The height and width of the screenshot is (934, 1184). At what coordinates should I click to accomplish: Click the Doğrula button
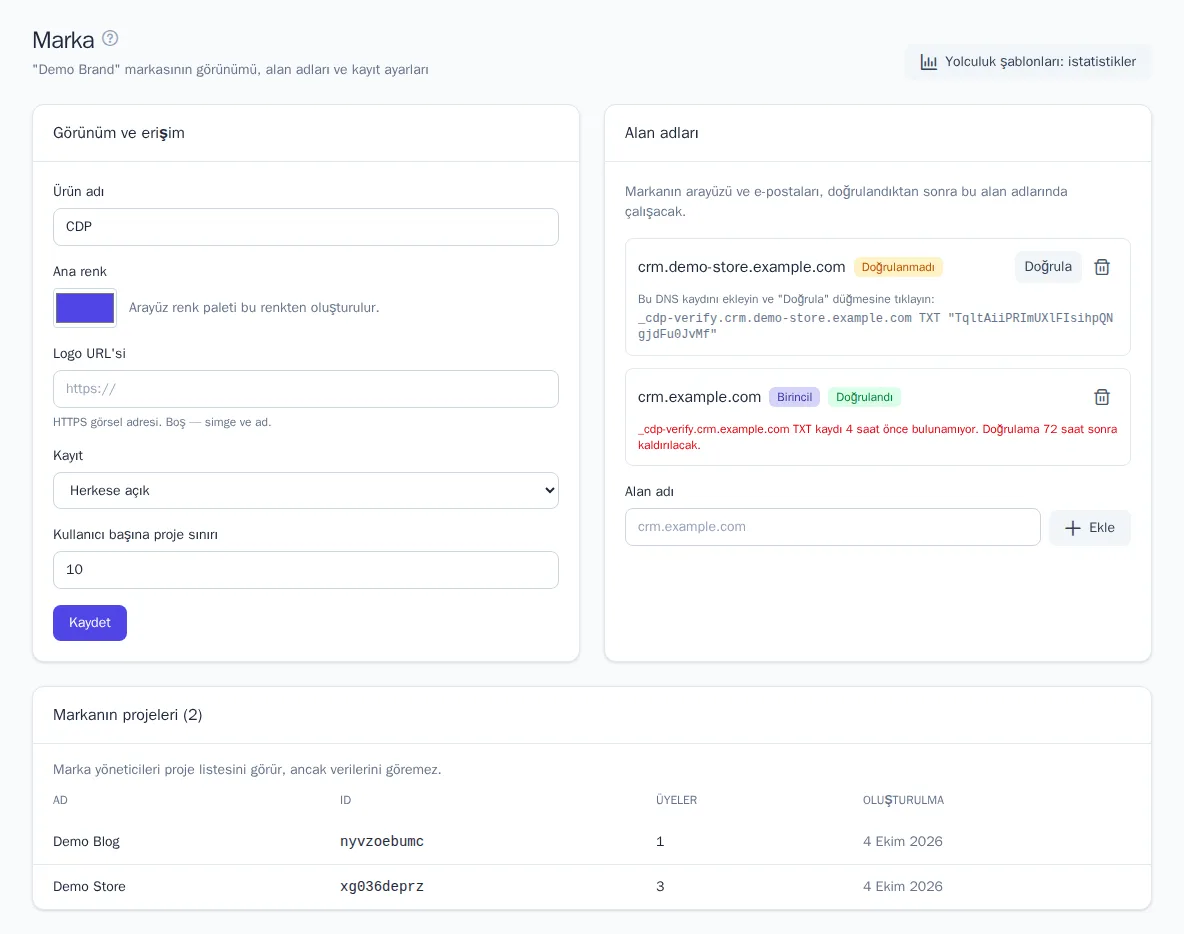pos(1047,267)
